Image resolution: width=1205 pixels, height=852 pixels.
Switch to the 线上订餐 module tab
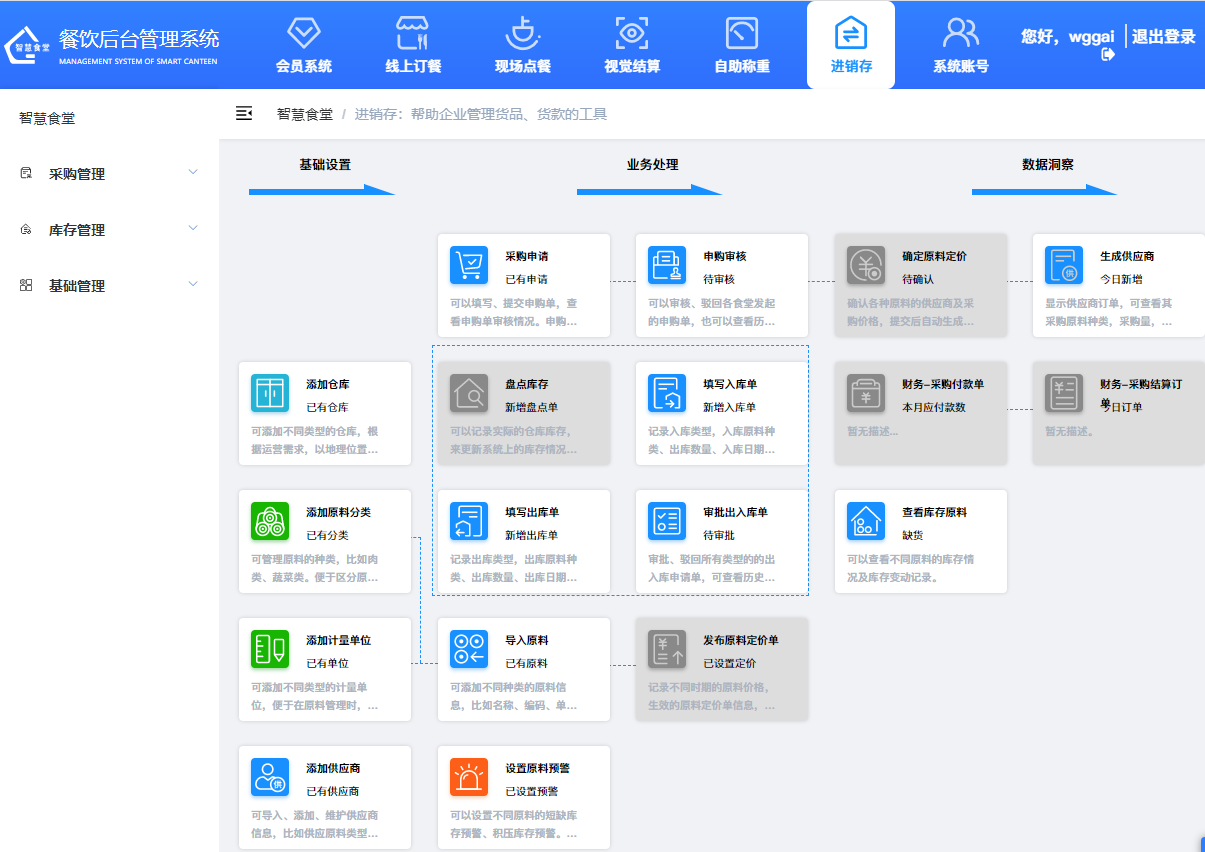click(x=412, y=44)
